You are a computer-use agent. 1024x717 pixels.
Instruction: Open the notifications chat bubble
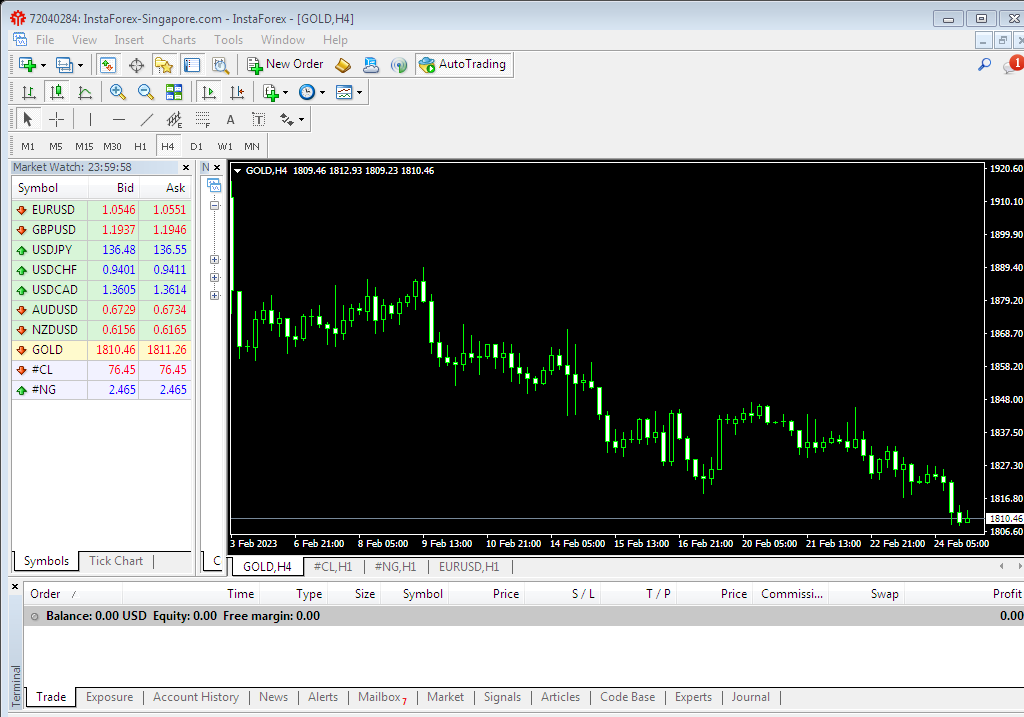pyautogui.click(x=1013, y=64)
